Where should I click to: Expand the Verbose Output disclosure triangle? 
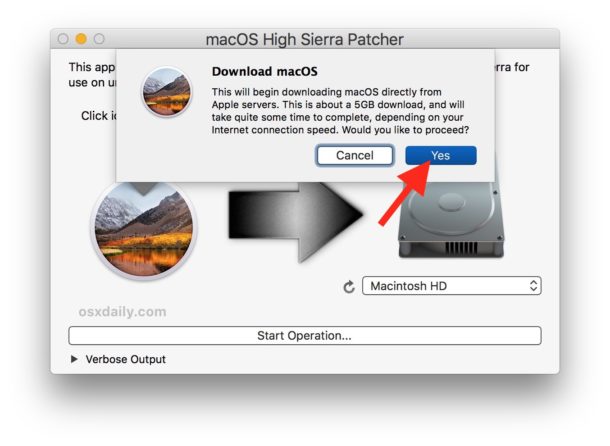coord(74,359)
